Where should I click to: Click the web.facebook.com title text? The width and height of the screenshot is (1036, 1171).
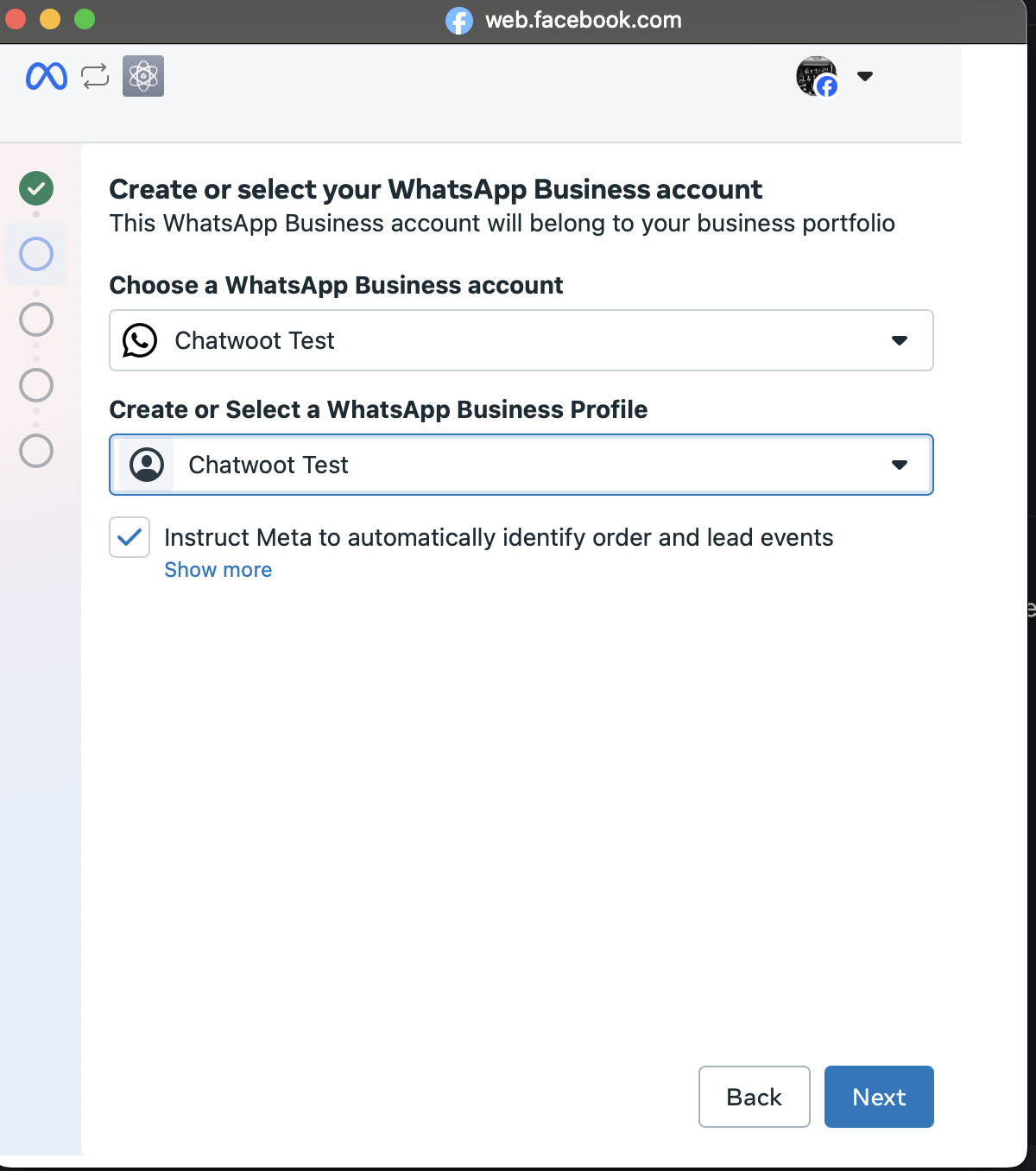584,20
